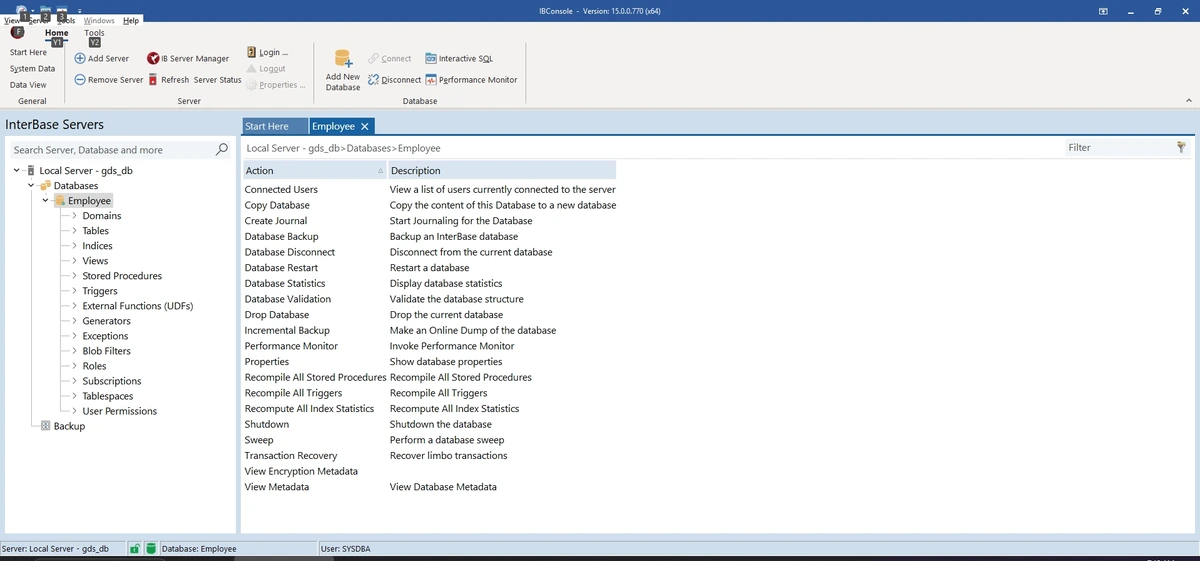Click Data View in the General group
Screen dimensions: 1200x561
[28, 85]
